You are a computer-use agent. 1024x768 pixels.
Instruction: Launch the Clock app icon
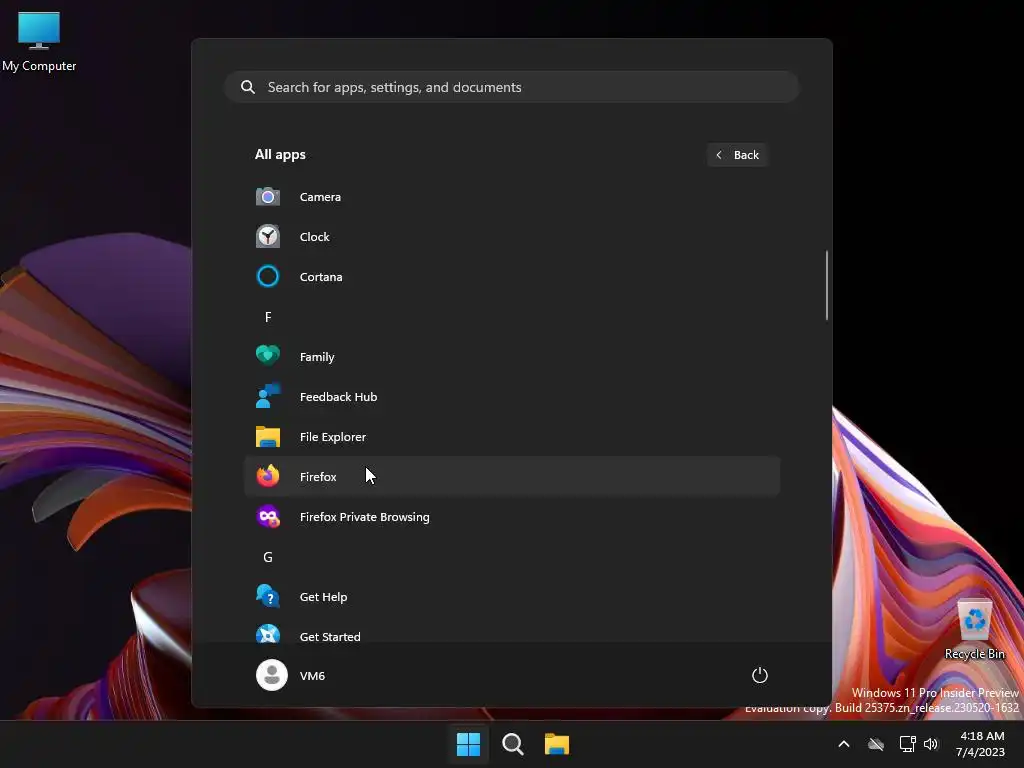(x=268, y=236)
